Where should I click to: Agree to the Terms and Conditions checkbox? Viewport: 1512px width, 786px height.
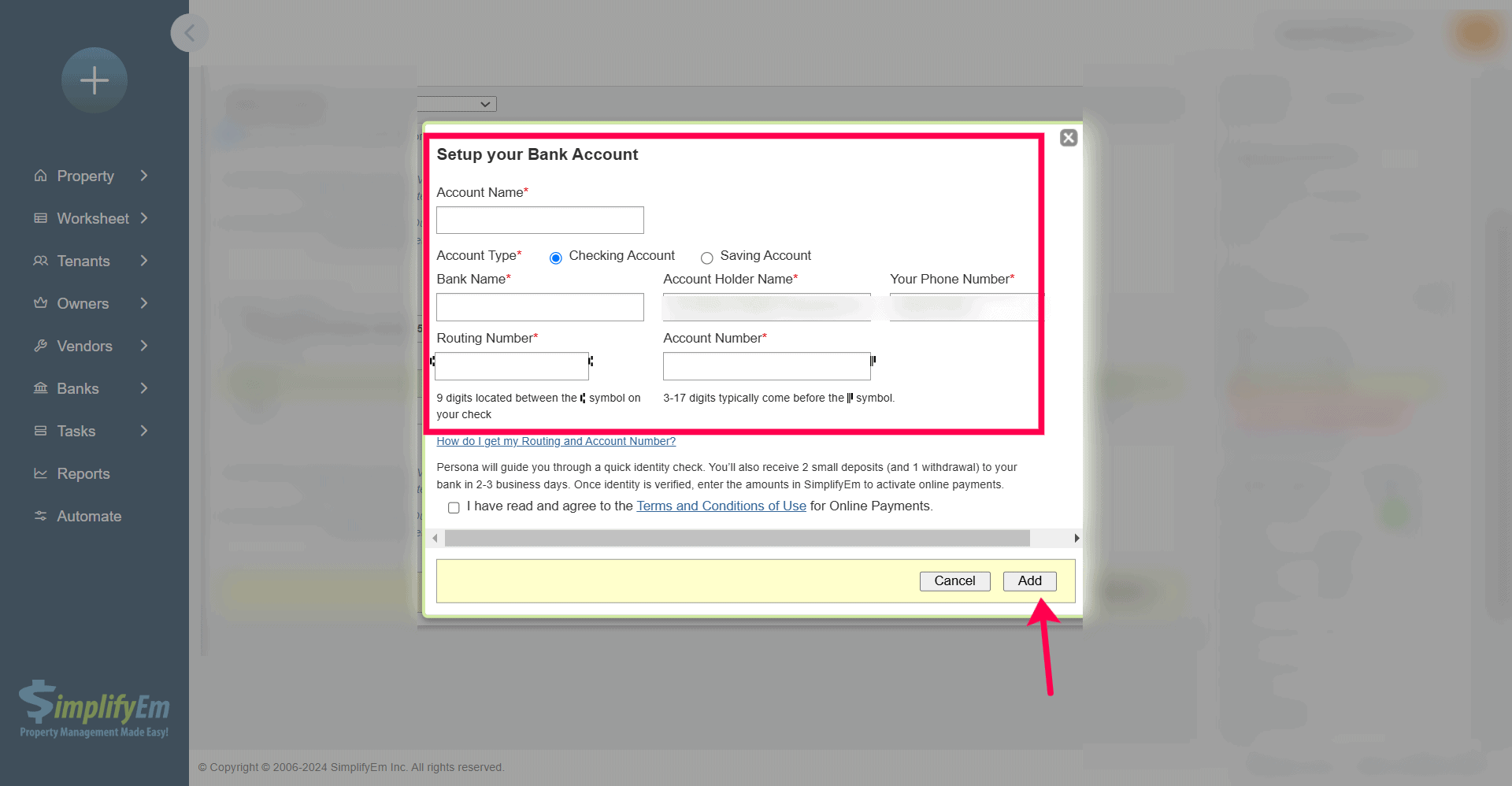[x=454, y=507]
